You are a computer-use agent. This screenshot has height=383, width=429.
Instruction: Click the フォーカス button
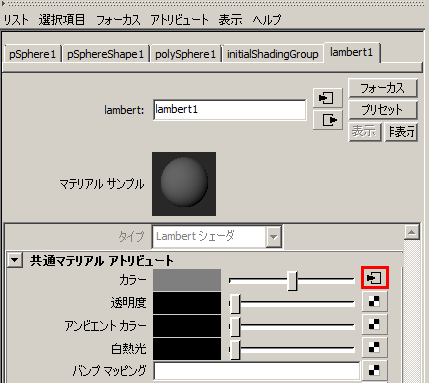coord(383,88)
